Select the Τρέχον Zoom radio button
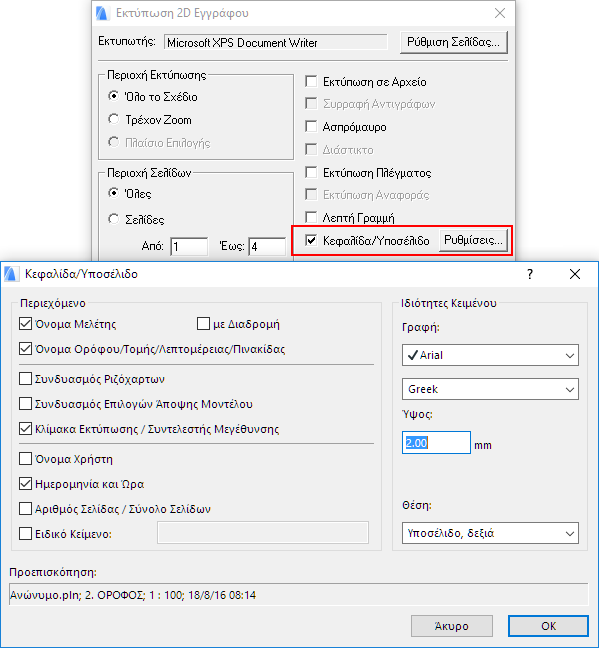Viewport: 599px width, 648px height. point(114,119)
